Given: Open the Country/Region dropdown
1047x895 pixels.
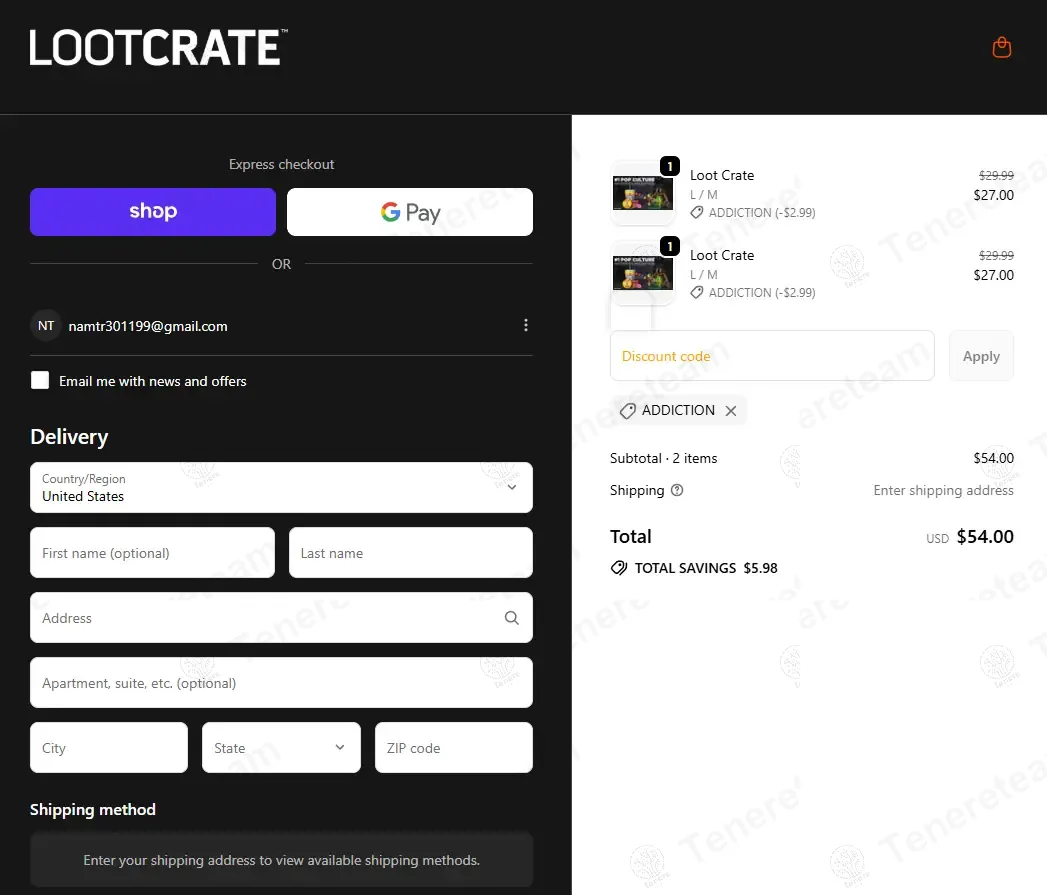Looking at the screenshot, I should coord(281,488).
